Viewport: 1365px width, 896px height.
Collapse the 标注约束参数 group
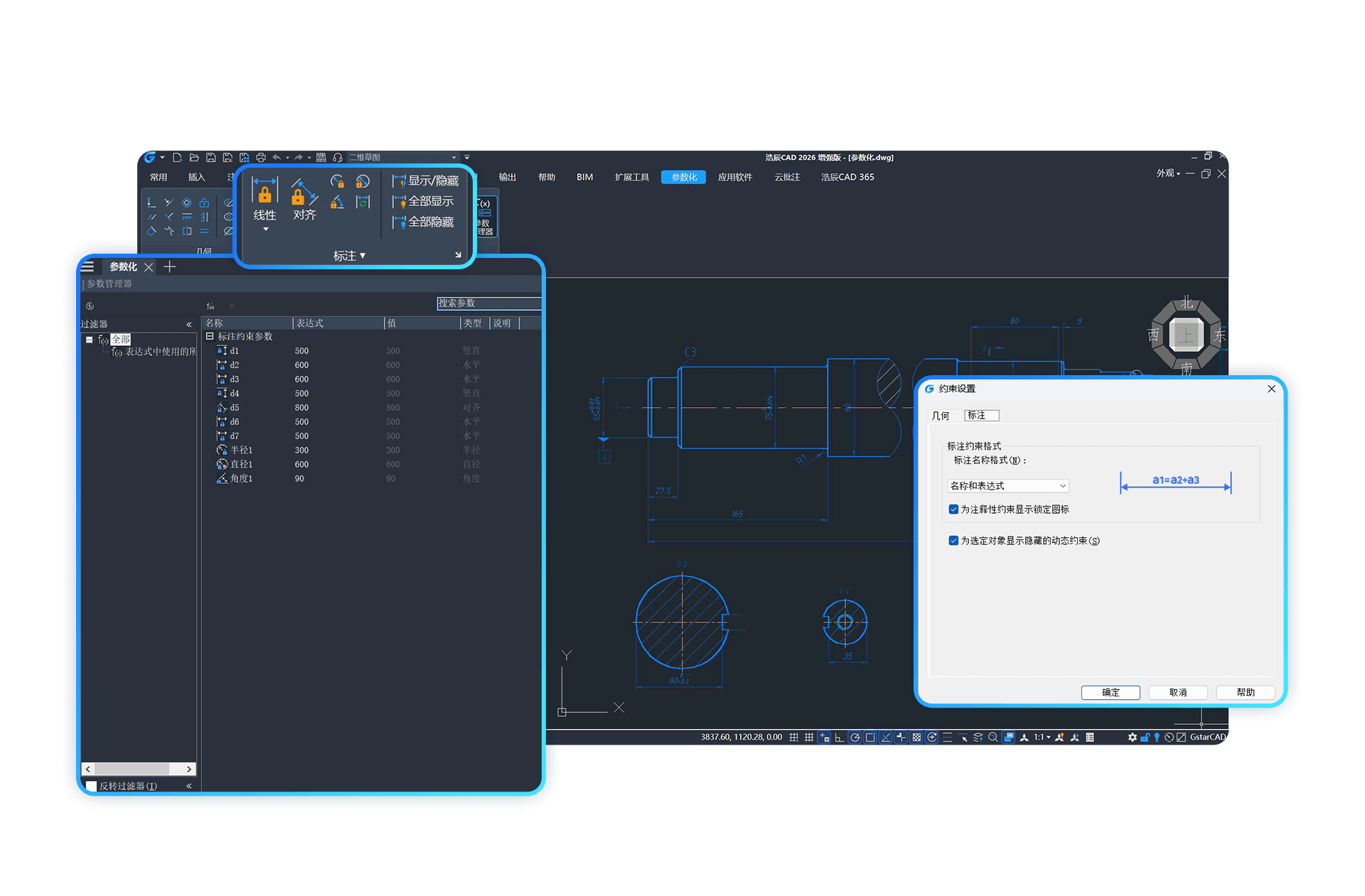210,336
